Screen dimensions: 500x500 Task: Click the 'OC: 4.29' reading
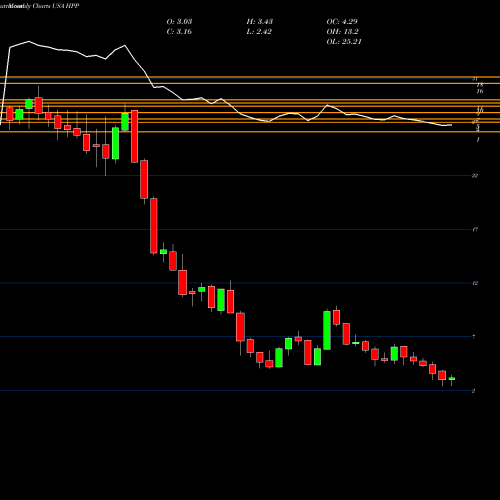[342, 21]
